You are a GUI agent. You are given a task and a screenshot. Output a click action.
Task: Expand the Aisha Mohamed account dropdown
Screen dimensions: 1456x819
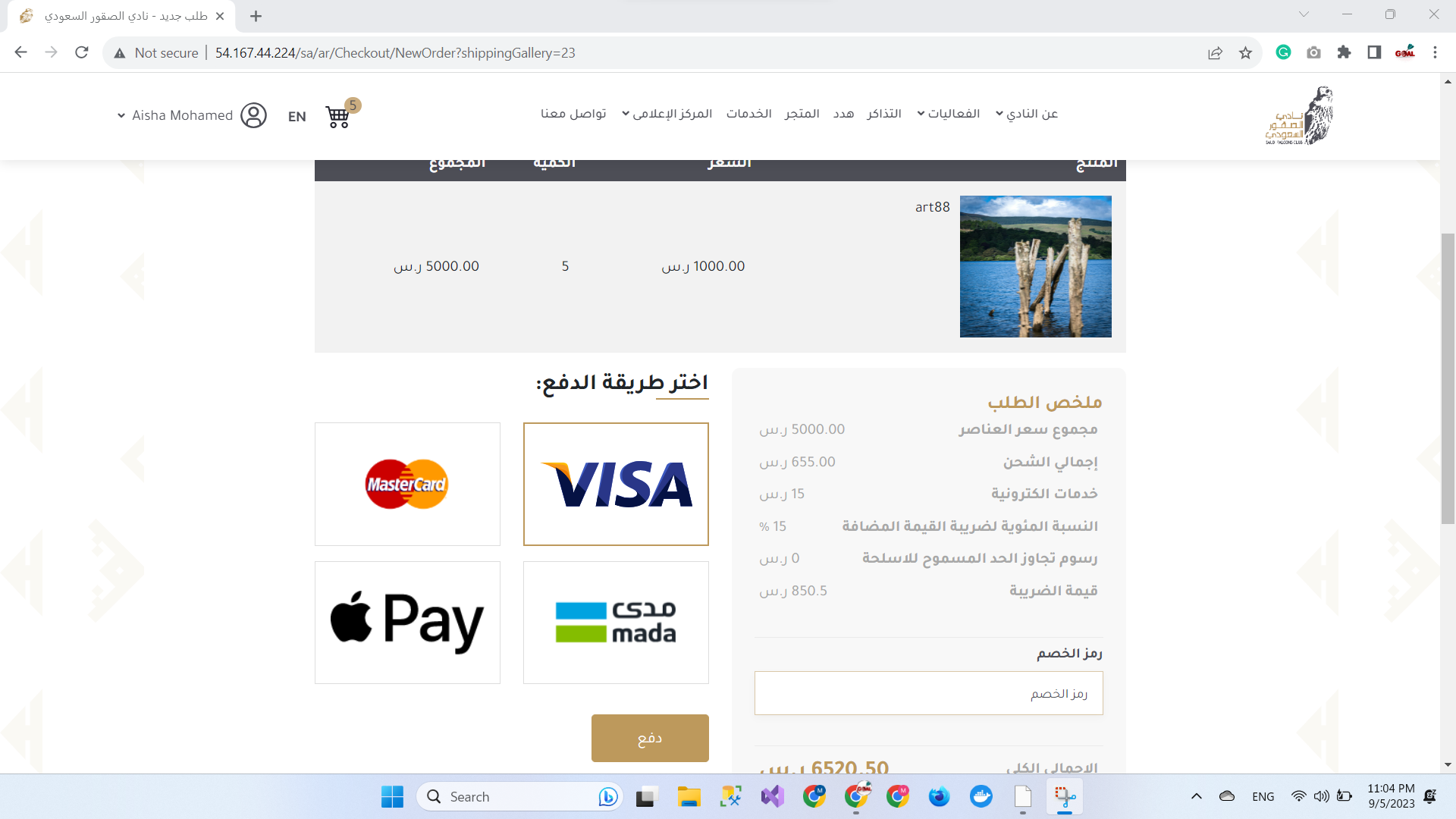pyautogui.click(x=121, y=116)
